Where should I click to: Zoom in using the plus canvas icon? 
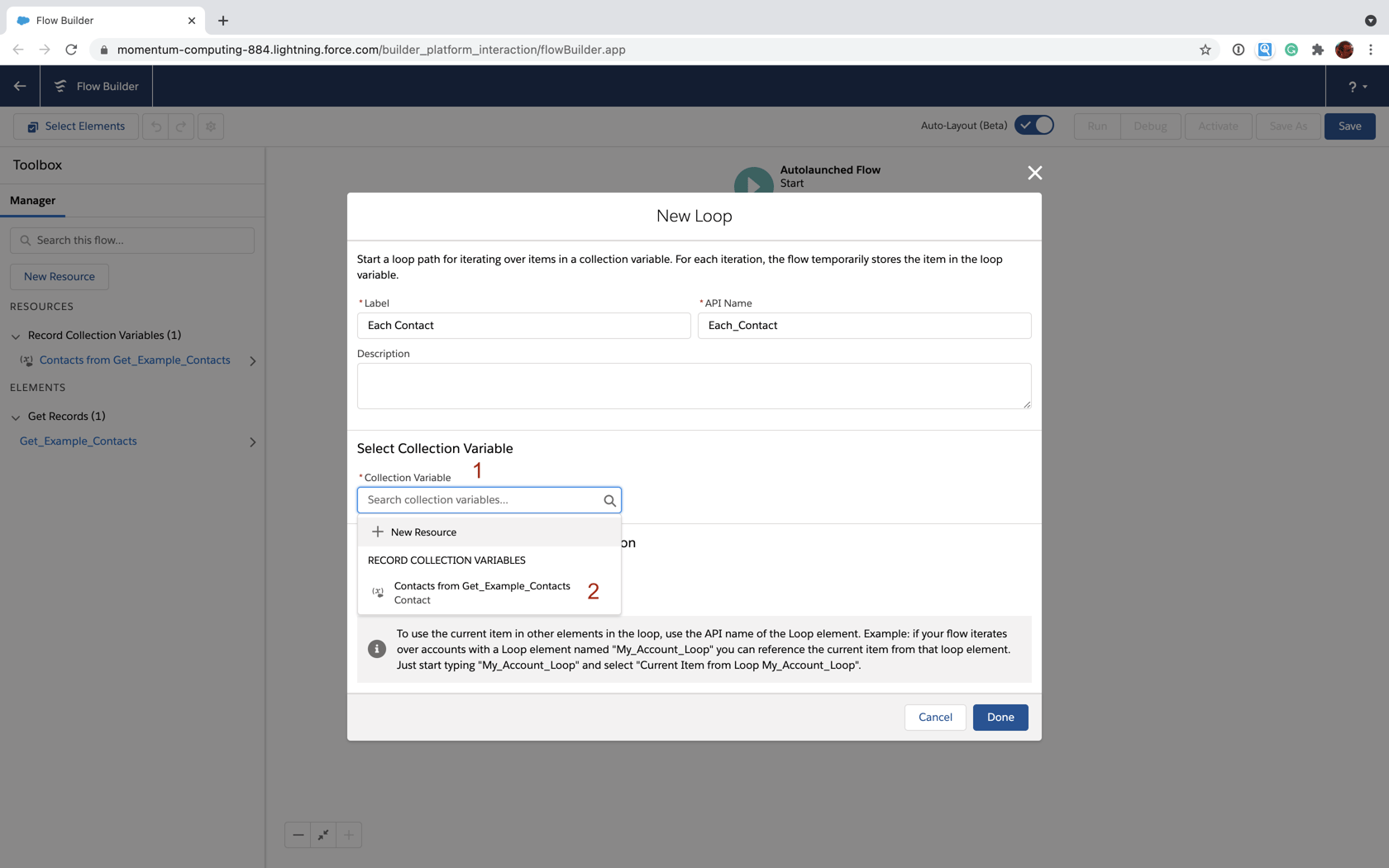[x=348, y=835]
